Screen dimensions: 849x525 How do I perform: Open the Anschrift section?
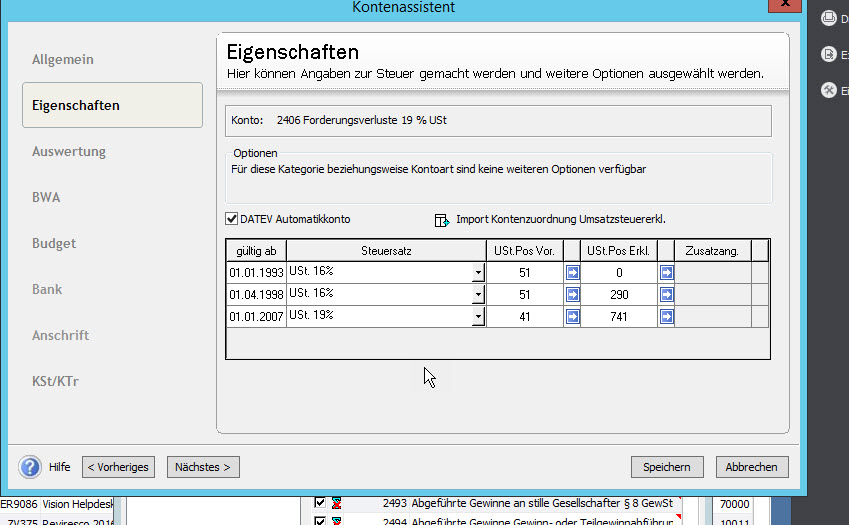pyautogui.click(x=61, y=336)
